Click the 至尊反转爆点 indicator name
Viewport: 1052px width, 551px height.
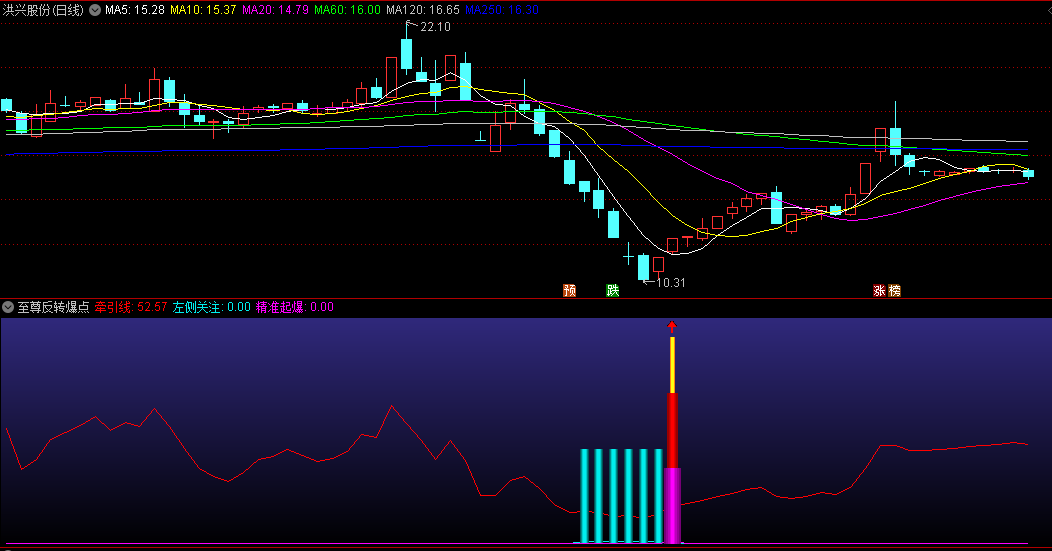pyautogui.click(x=54, y=307)
